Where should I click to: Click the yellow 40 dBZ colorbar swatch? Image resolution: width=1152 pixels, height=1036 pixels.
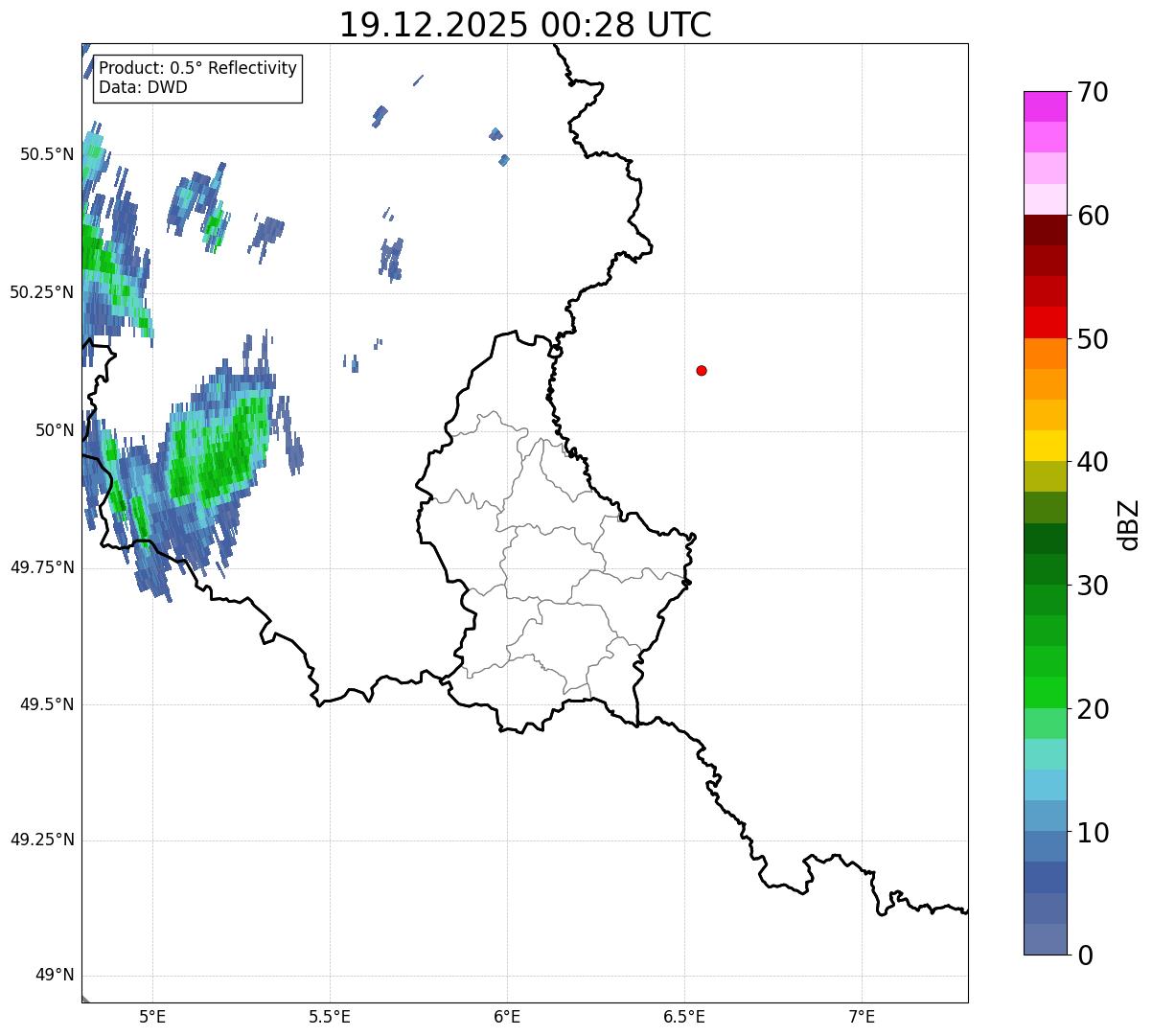pyautogui.click(x=1045, y=447)
